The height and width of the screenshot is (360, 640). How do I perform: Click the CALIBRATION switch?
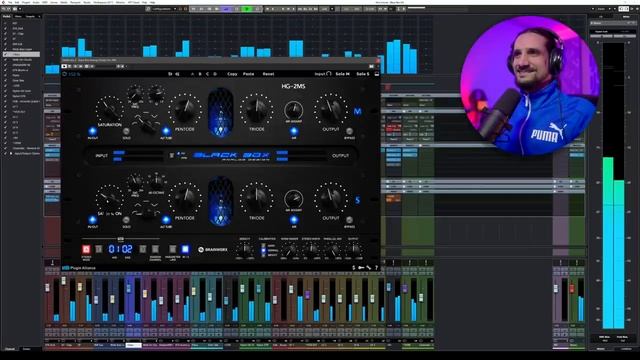(264, 250)
